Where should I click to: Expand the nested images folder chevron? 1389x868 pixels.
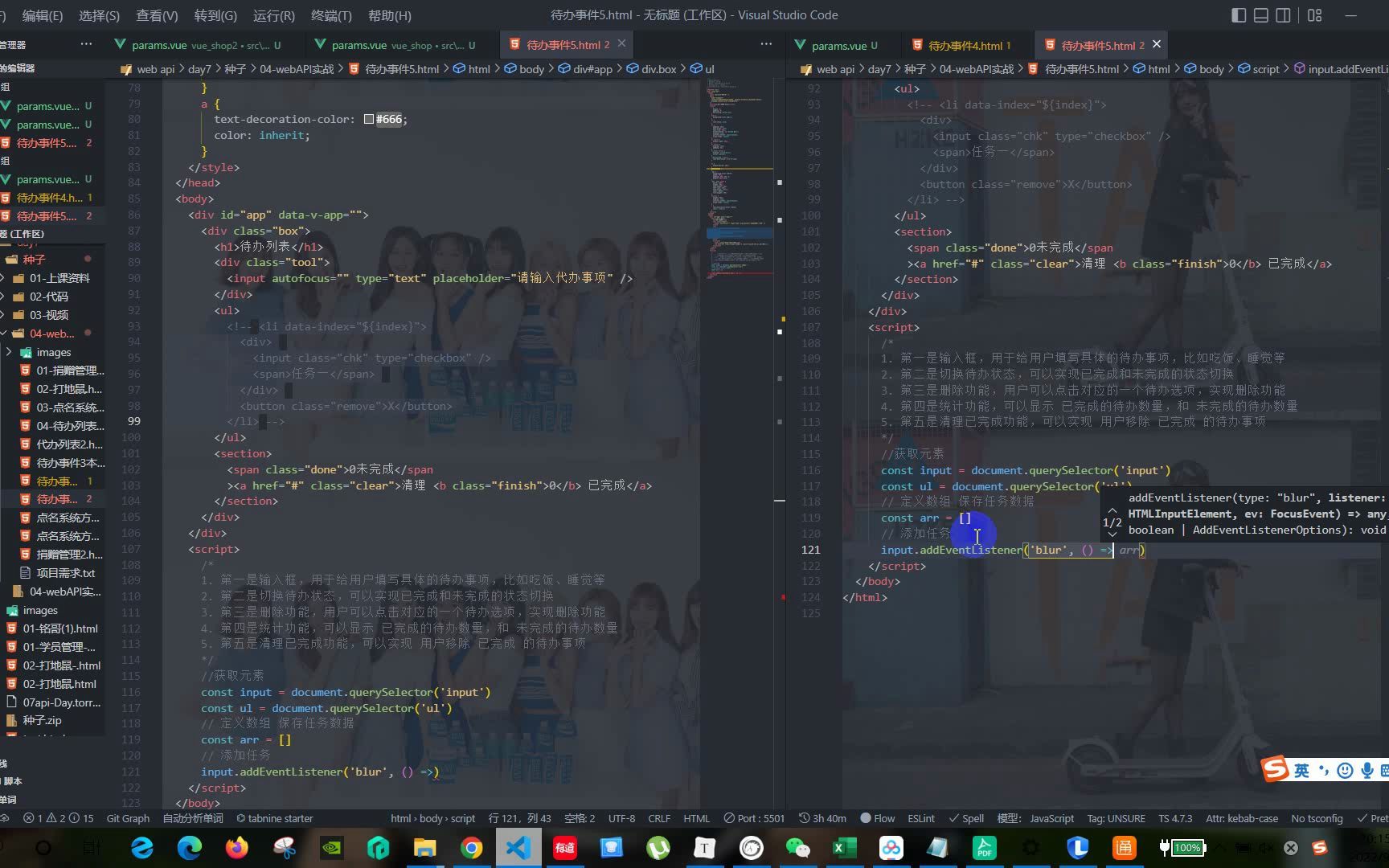(x=9, y=352)
